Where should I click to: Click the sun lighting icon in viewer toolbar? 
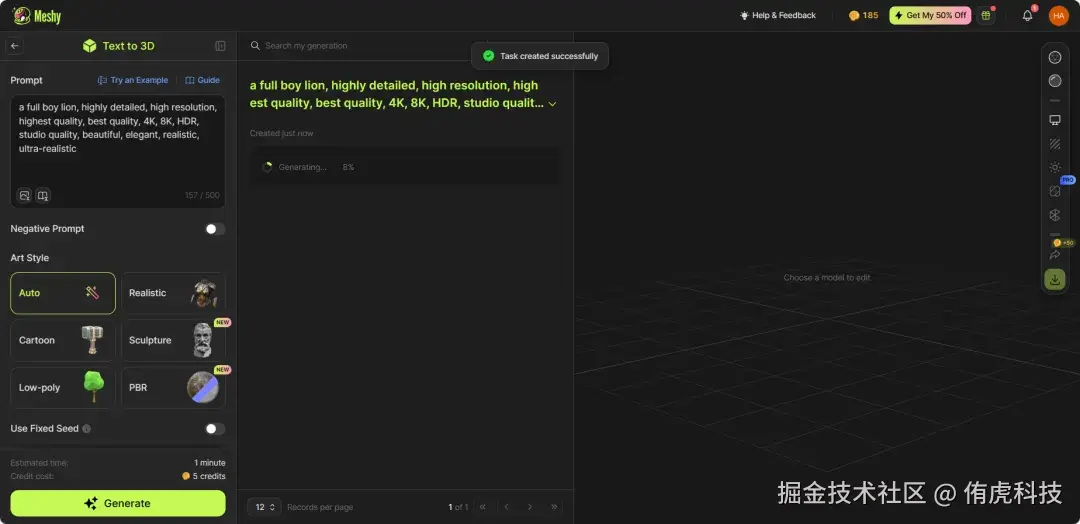click(x=1055, y=167)
